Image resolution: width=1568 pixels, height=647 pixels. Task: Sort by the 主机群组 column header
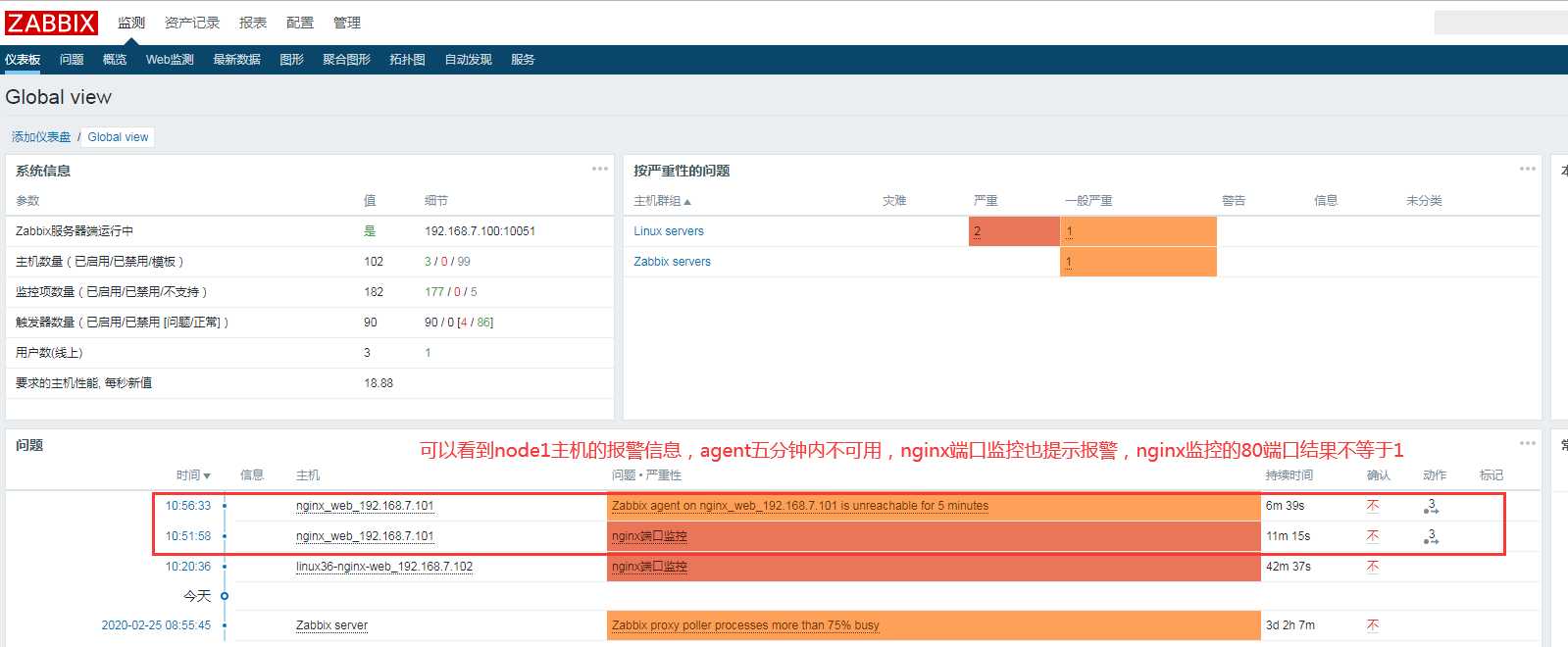pos(662,201)
